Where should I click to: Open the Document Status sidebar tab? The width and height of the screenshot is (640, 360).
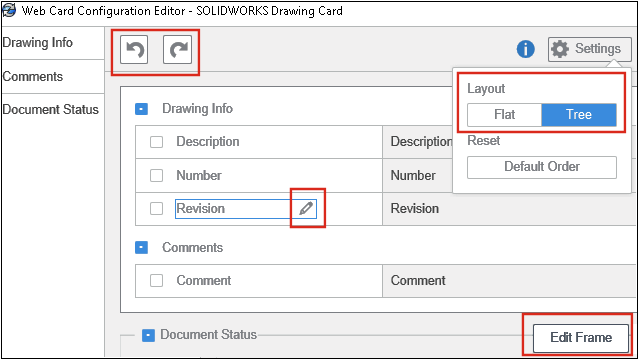52,109
